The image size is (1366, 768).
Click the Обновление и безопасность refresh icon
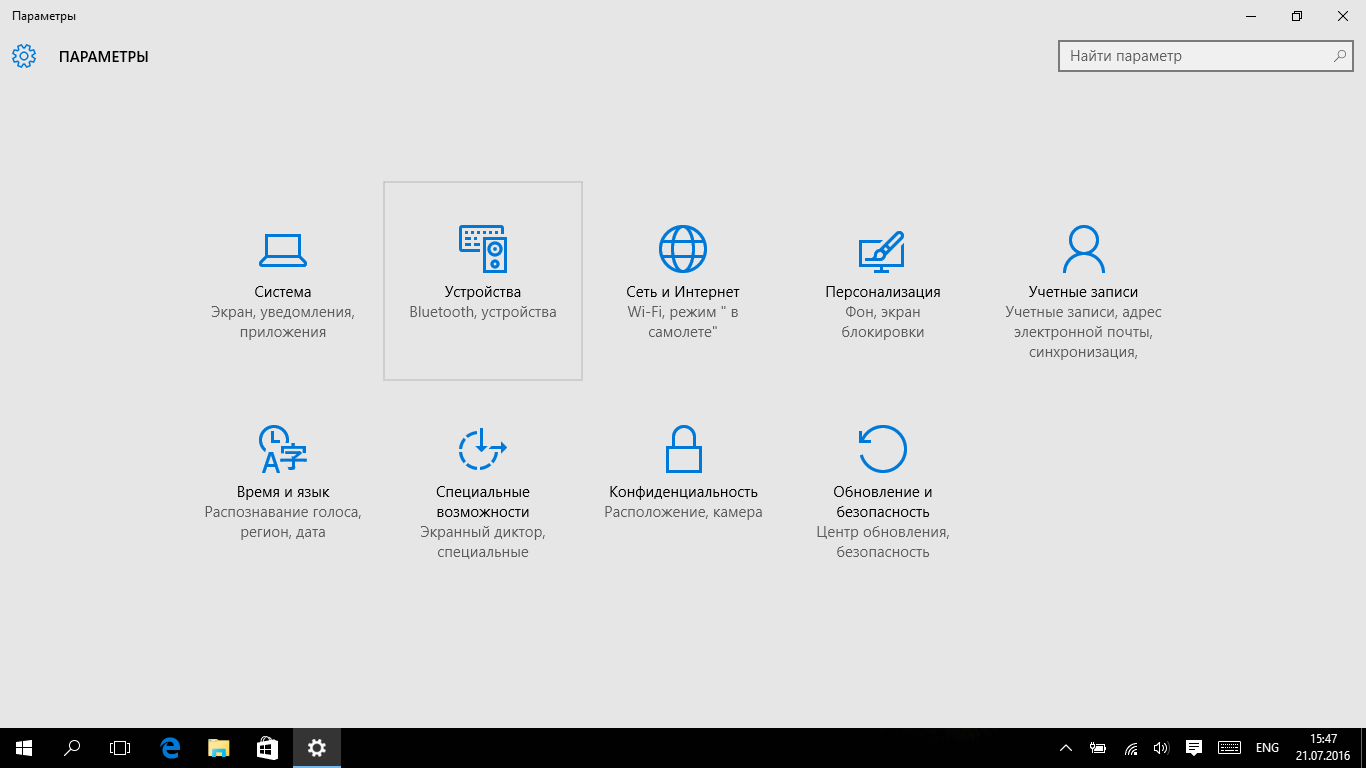pyautogui.click(x=882, y=449)
